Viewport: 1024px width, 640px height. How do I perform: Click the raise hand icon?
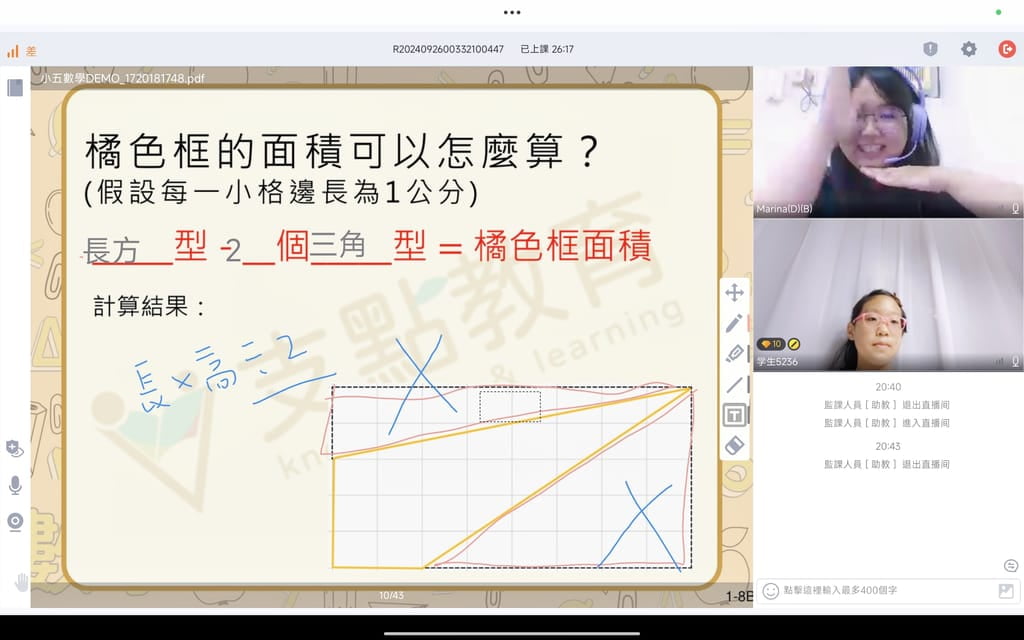22,582
